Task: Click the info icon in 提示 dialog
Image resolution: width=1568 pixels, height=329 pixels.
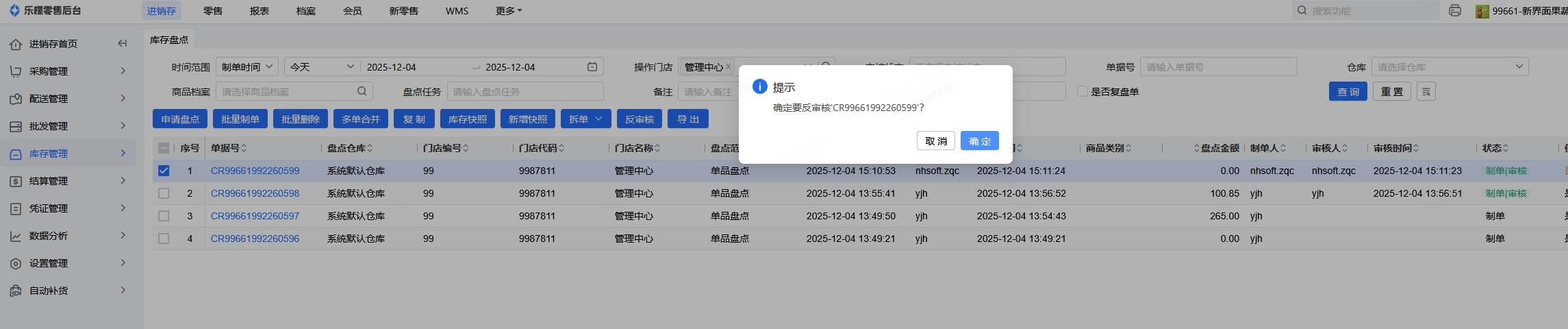Action: tap(760, 86)
